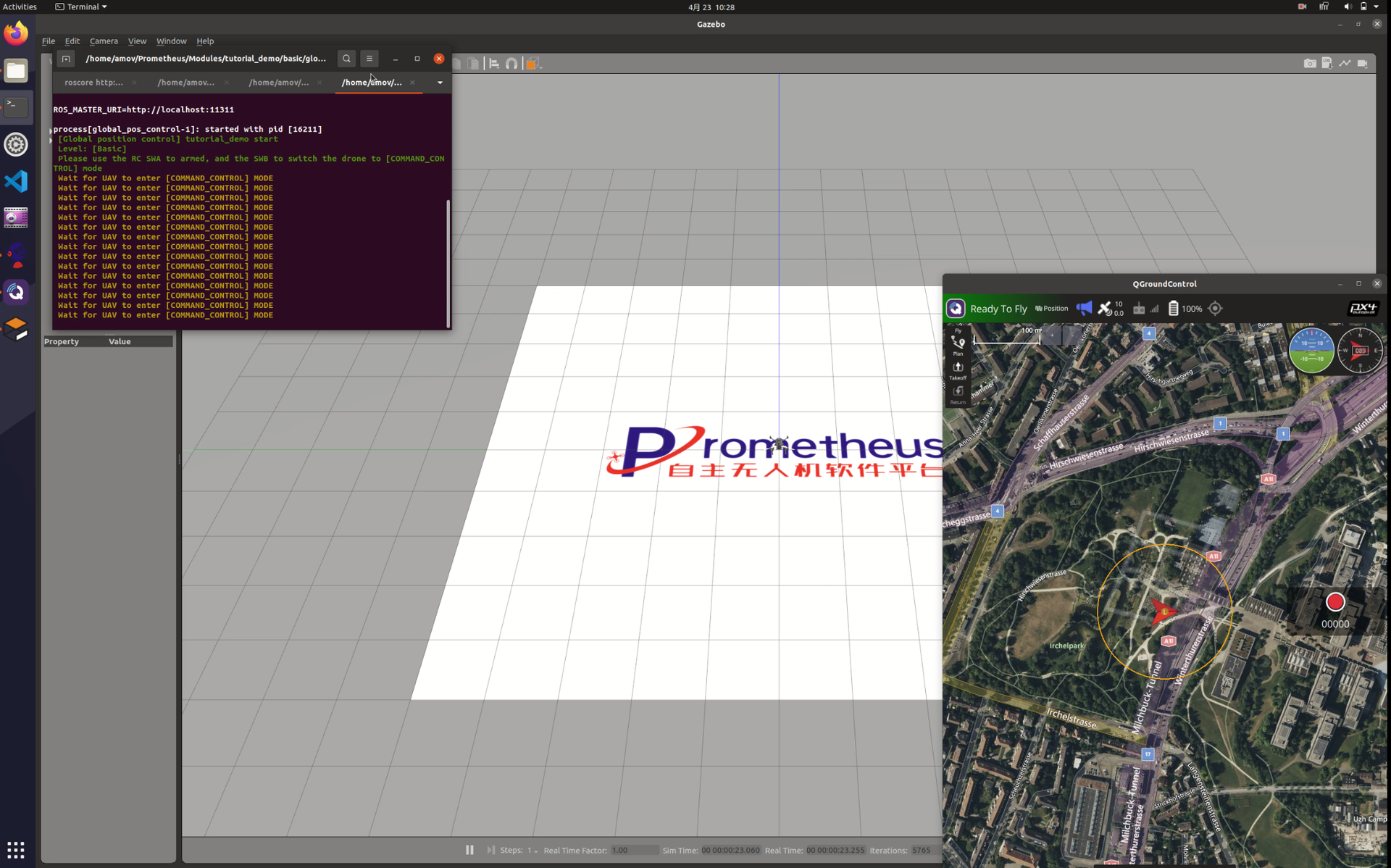Viewport: 1391px width, 868px height.
Task: Open terminal hamburger menu
Action: point(369,59)
